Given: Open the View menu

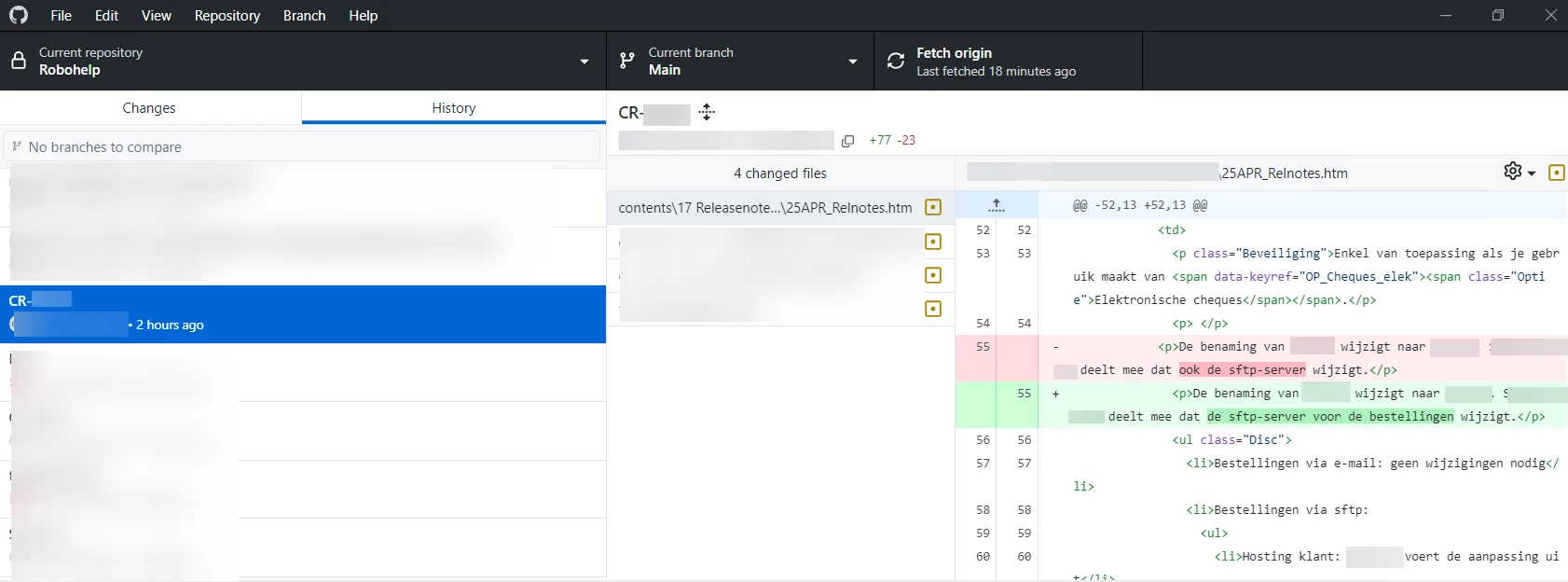Looking at the screenshot, I should click(x=156, y=16).
